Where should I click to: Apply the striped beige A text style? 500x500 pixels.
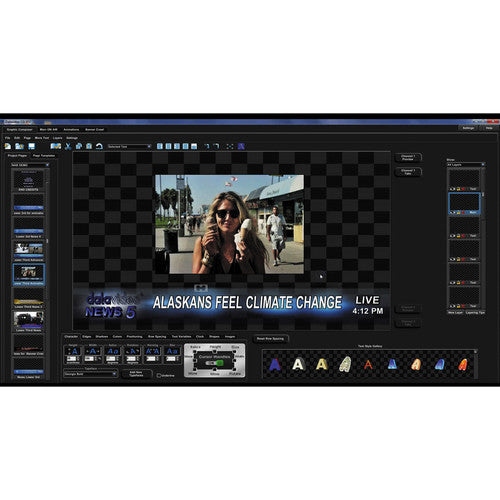[345, 364]
